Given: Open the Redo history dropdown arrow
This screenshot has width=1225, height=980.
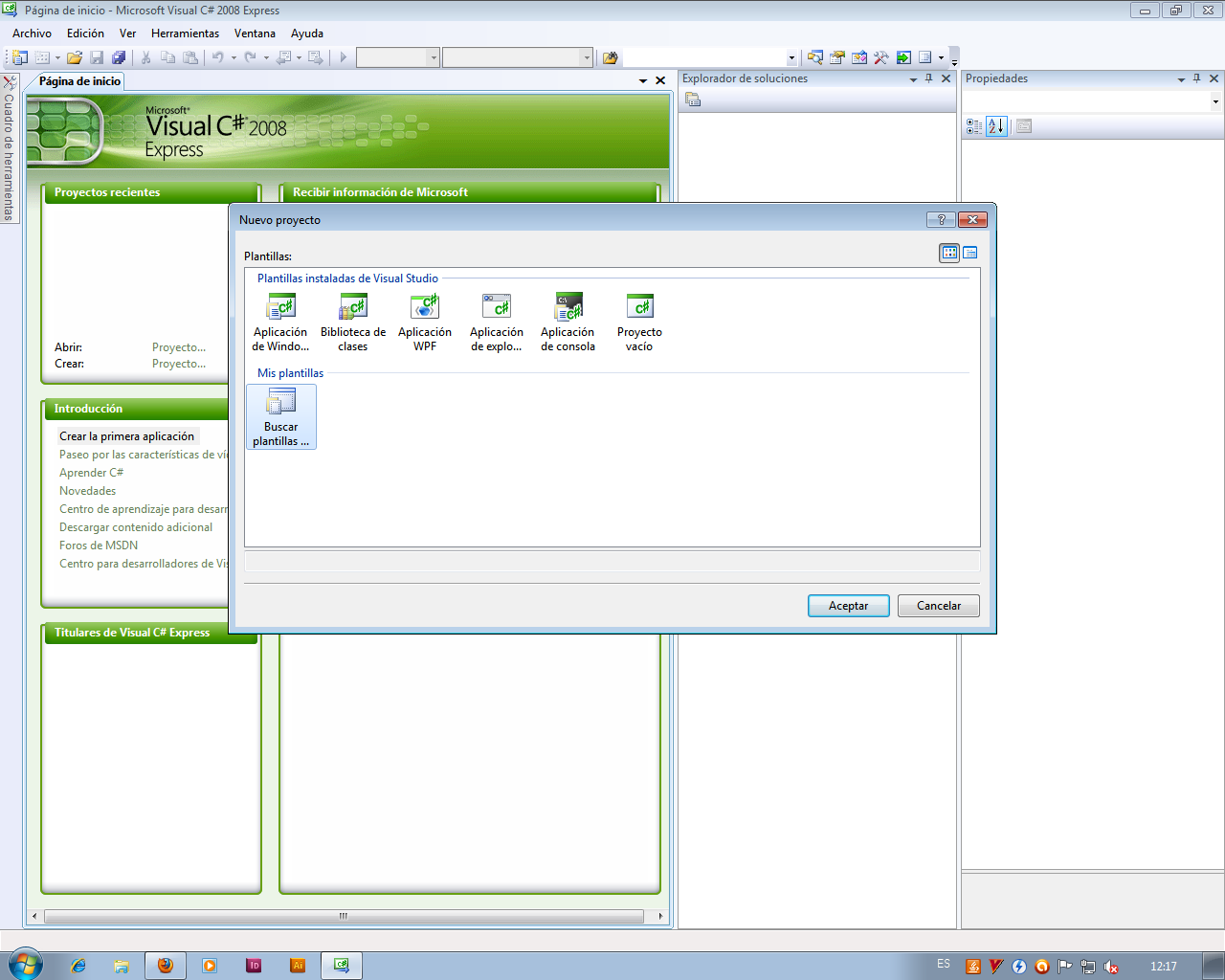Looking at the screenshot, I should pos(266,57).
